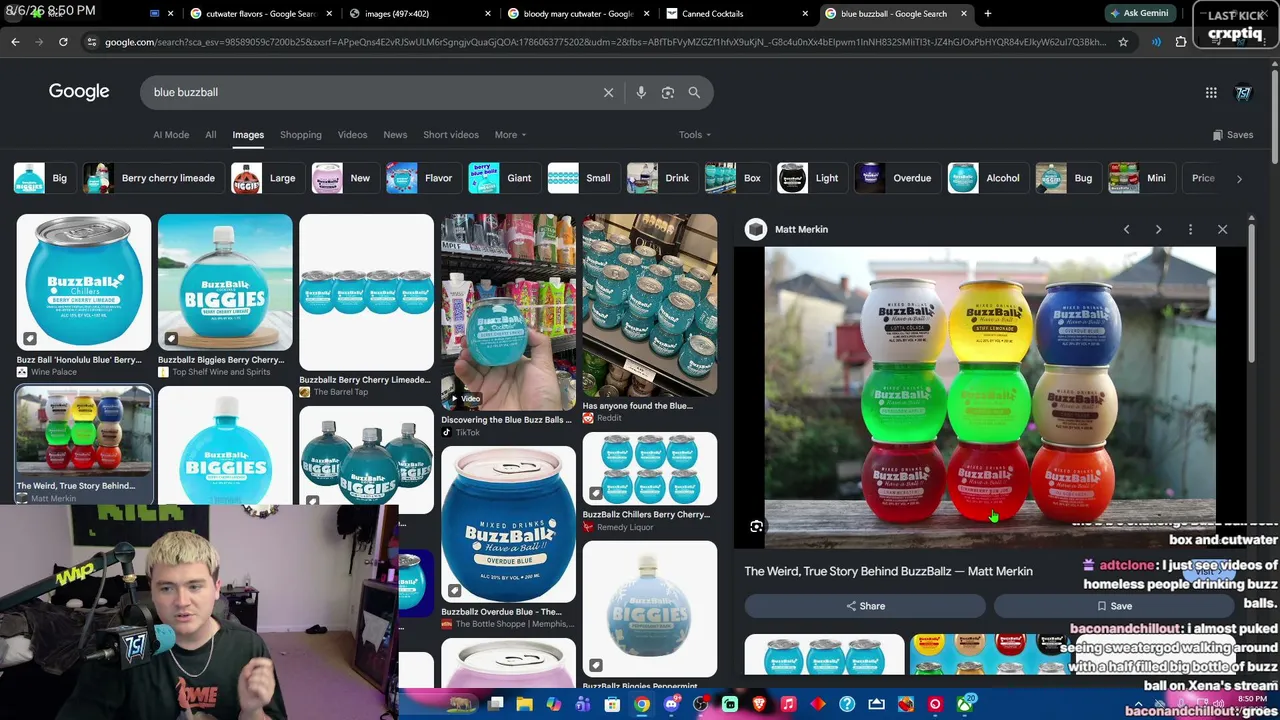Open File Explorer from the taskbar
Viewport: 1280px width, 720px height.
pos(524,705)
